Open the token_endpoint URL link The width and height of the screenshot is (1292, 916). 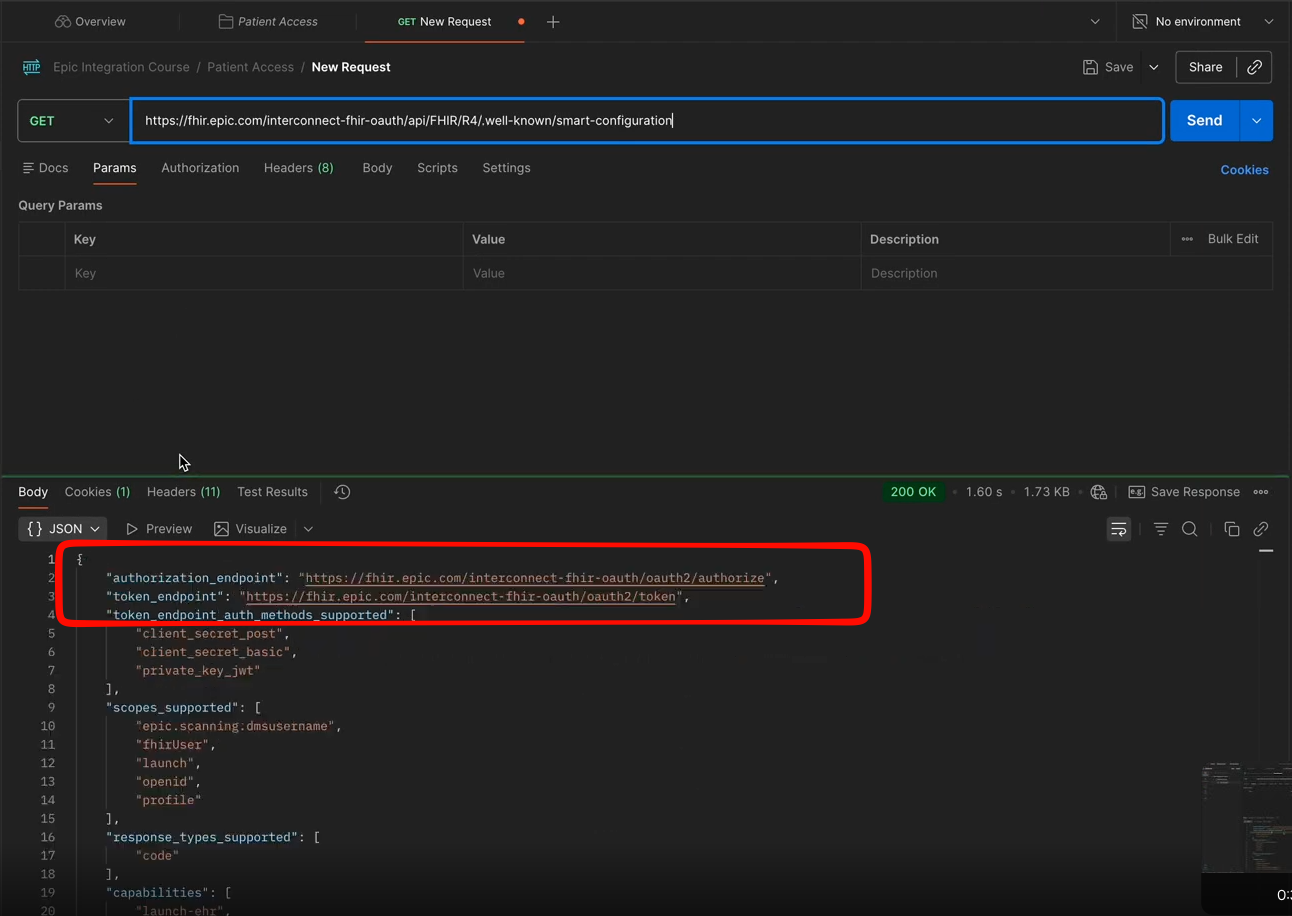463,596
